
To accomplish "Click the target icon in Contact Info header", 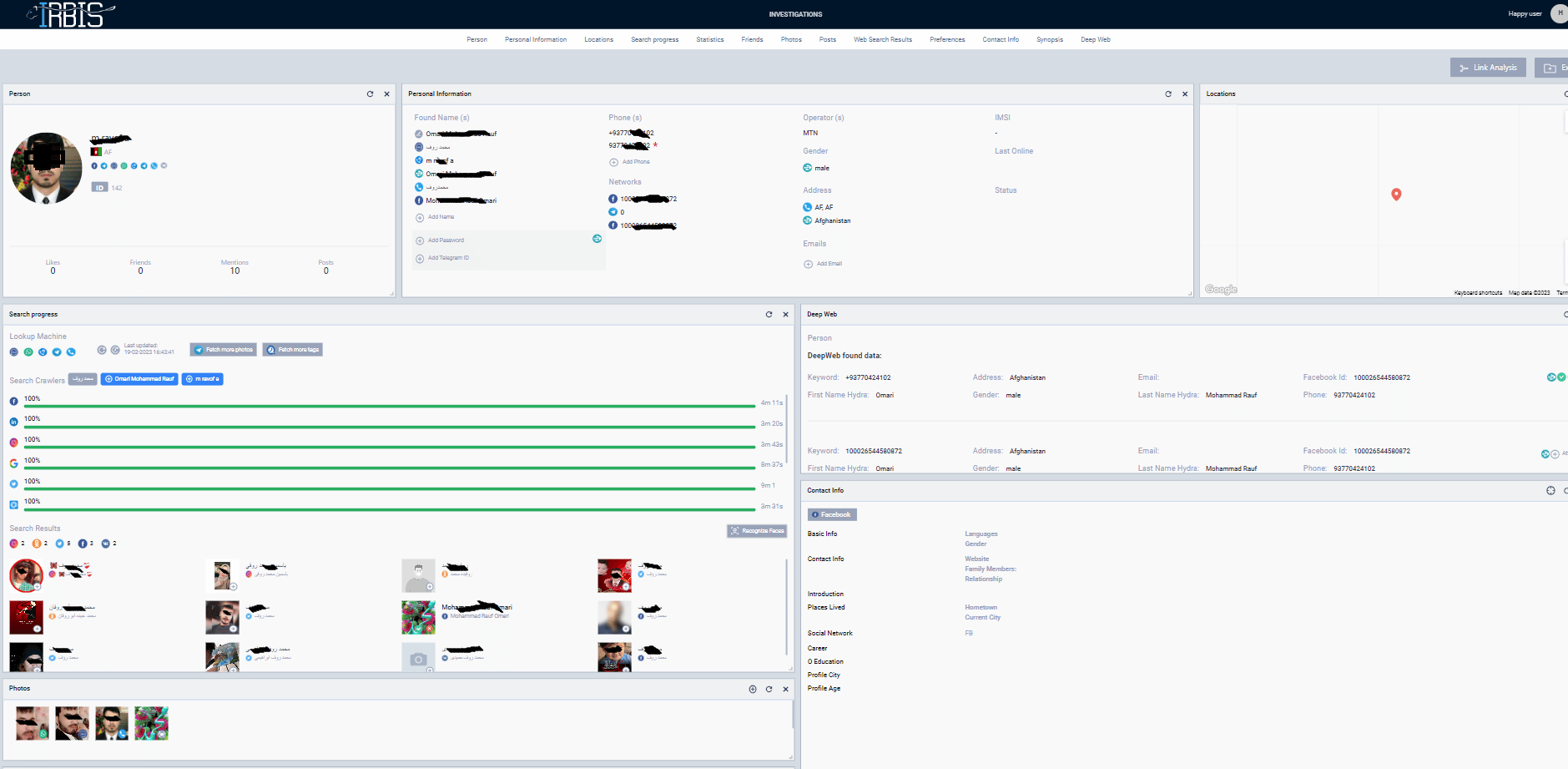I will [x=1550, y=490].
